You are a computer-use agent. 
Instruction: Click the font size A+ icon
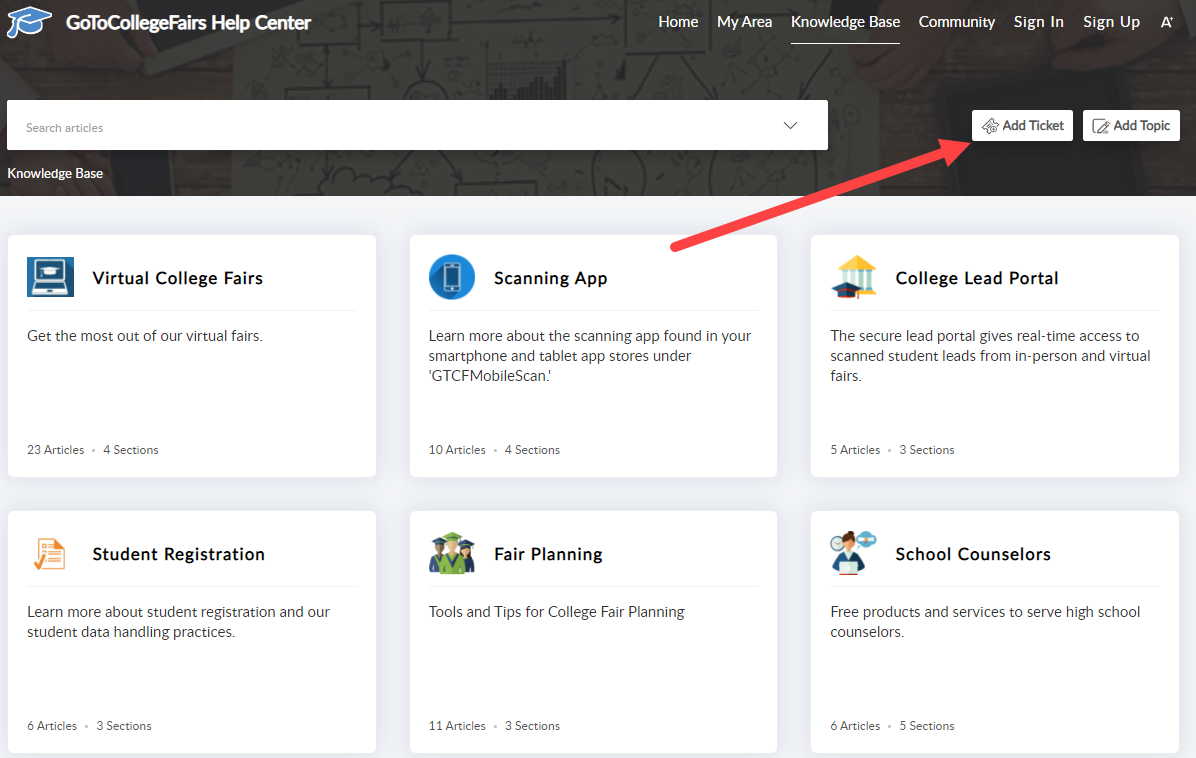pos(1167,22)
